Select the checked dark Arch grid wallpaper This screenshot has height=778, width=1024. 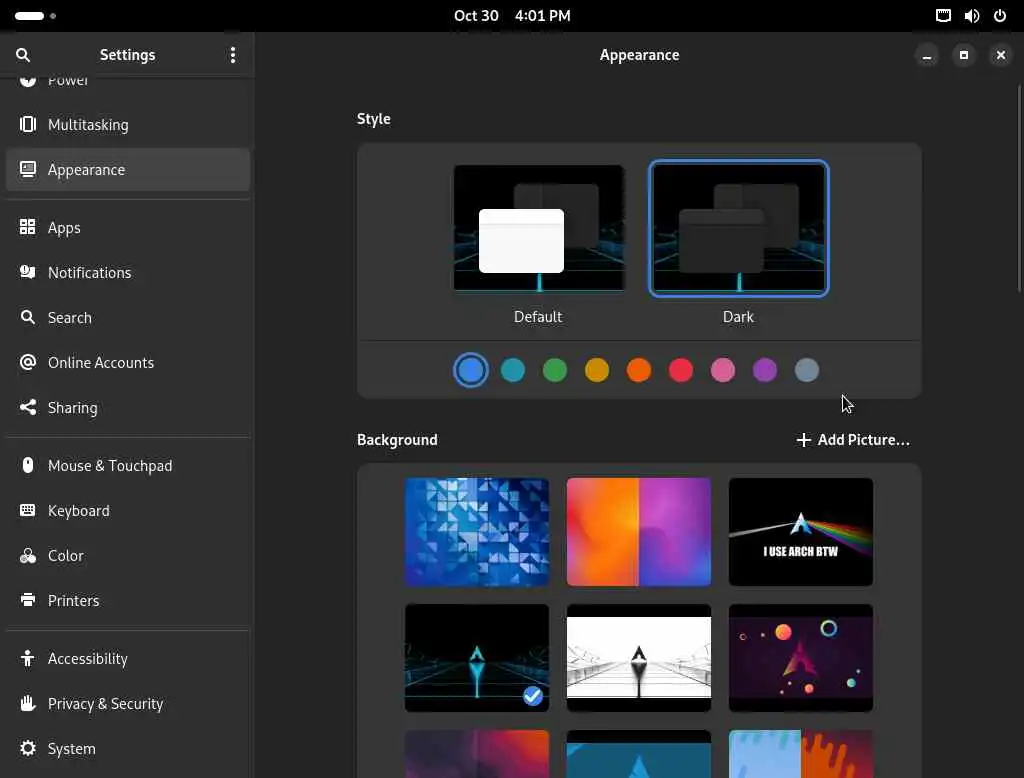477,658
